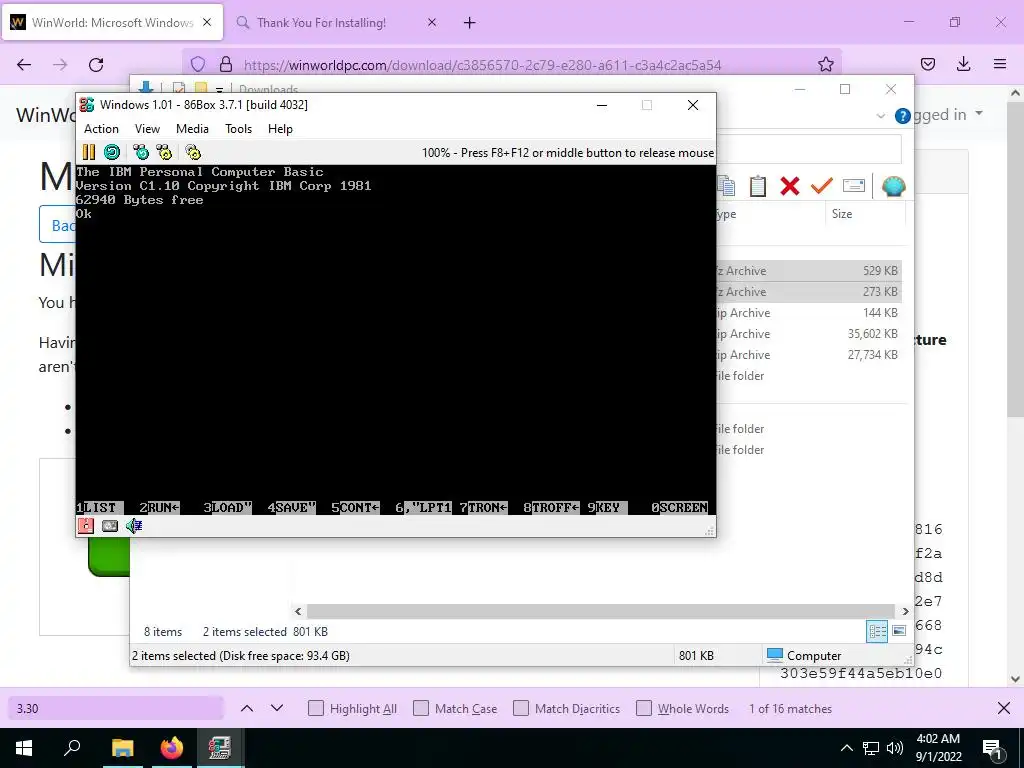The width and height of the screenshot is (1024, 768).
Task: Click the tracking protection shield icon
Action: pos(198,64)
